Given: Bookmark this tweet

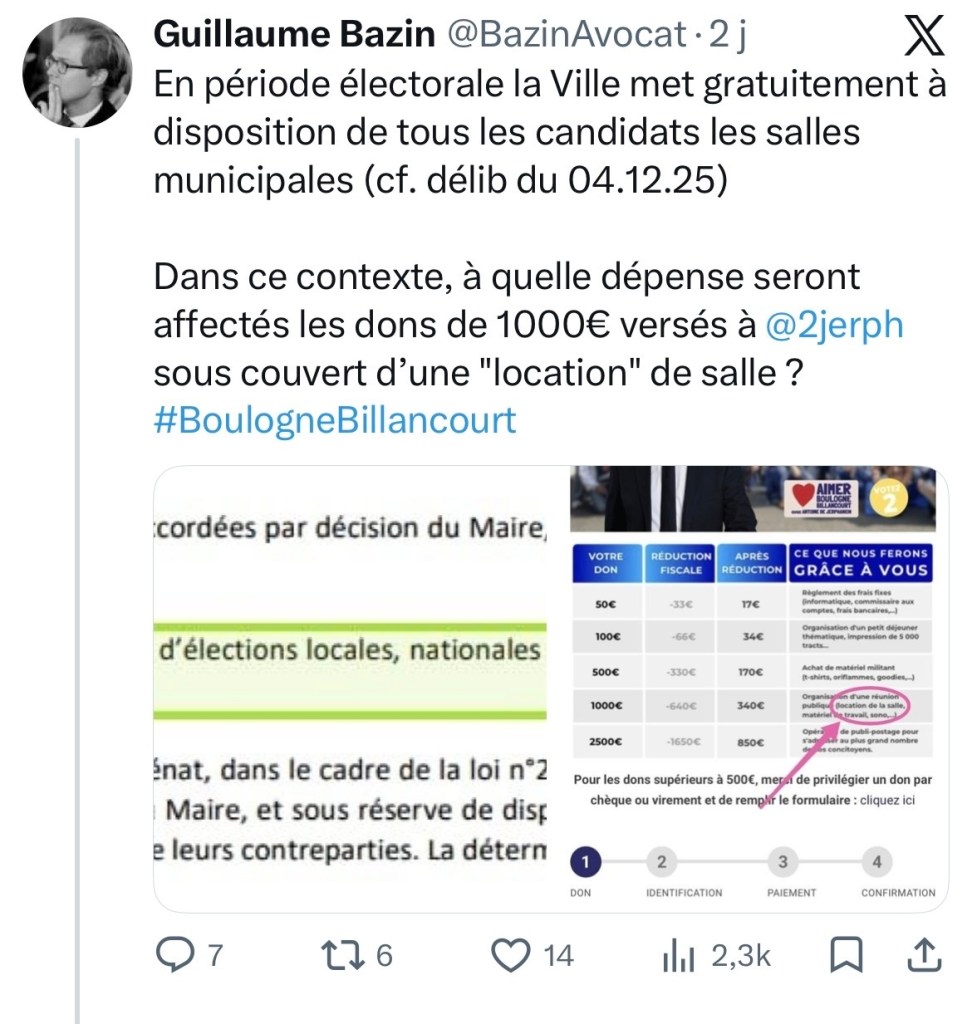Looking at the screenshot, I should (x=847, y=955).
